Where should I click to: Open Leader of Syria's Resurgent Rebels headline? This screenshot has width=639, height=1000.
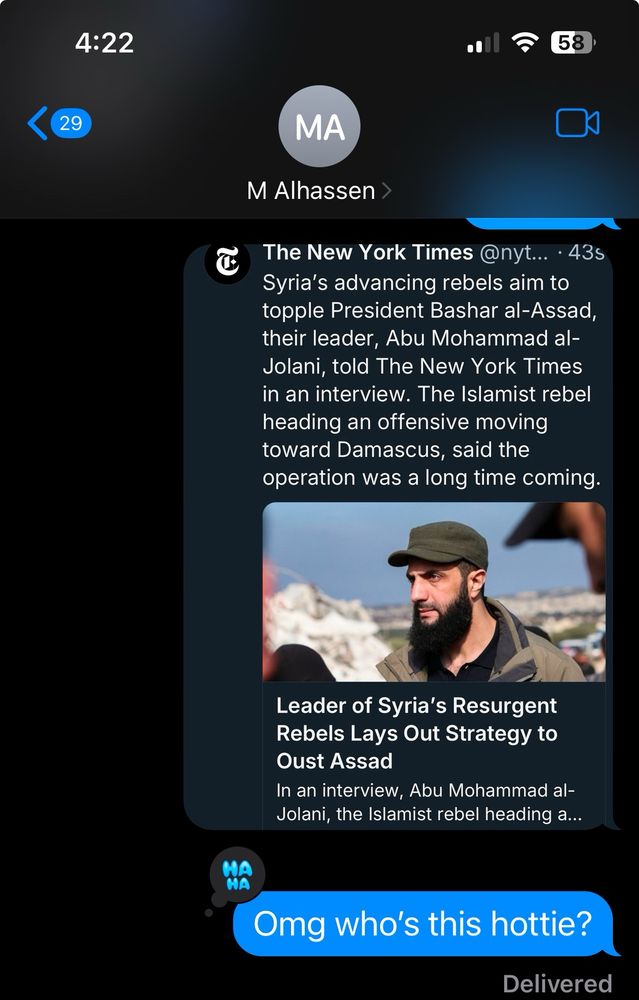(416, 733)
